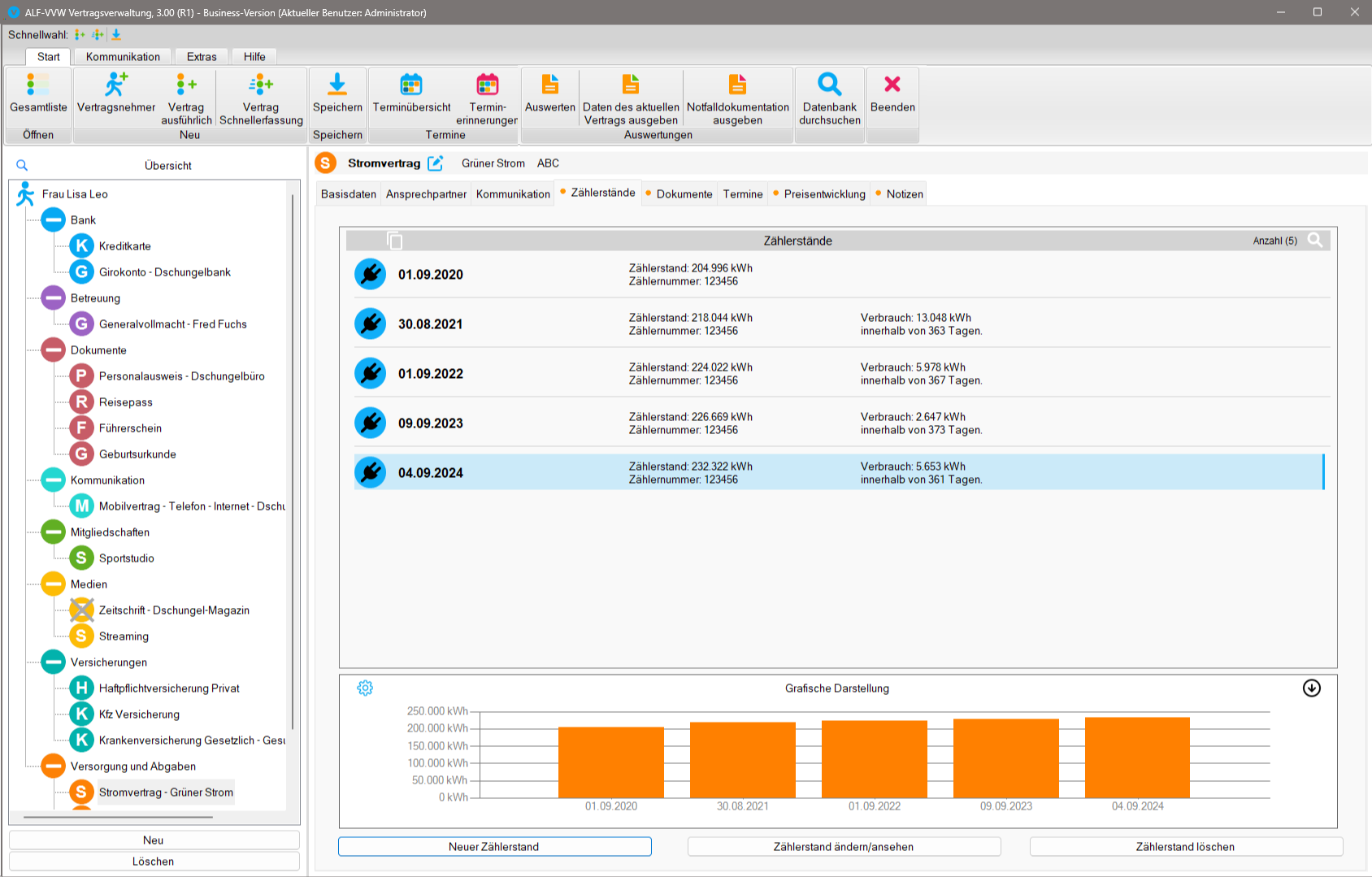Click the Datenbank durchsuchen magnifier
Screen dimensions: 1372x877
829,85
